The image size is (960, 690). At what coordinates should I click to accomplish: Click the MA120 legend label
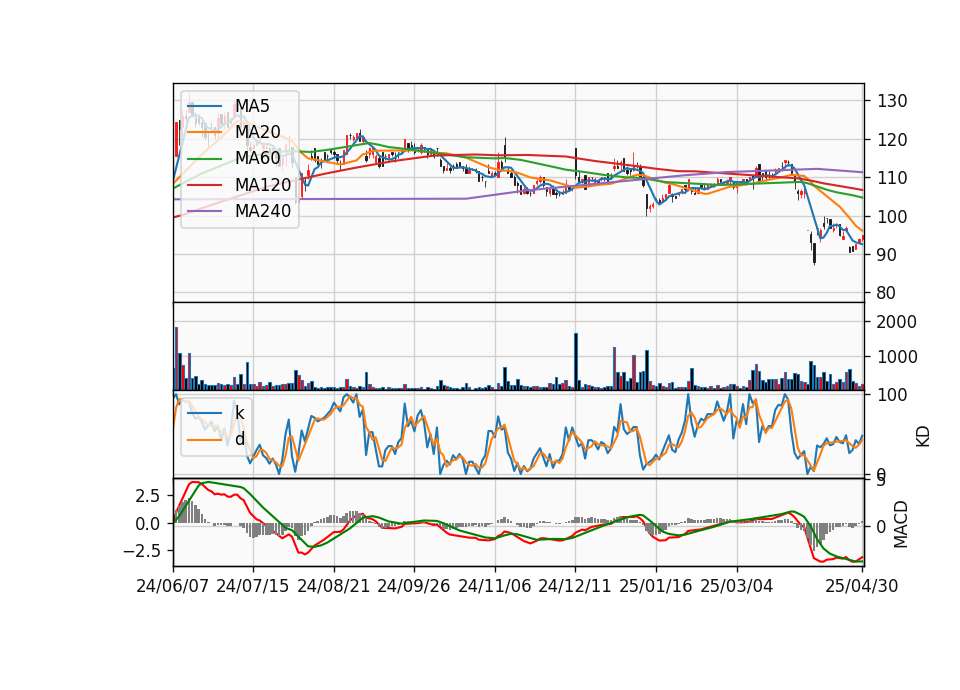[x=263, y=184]
